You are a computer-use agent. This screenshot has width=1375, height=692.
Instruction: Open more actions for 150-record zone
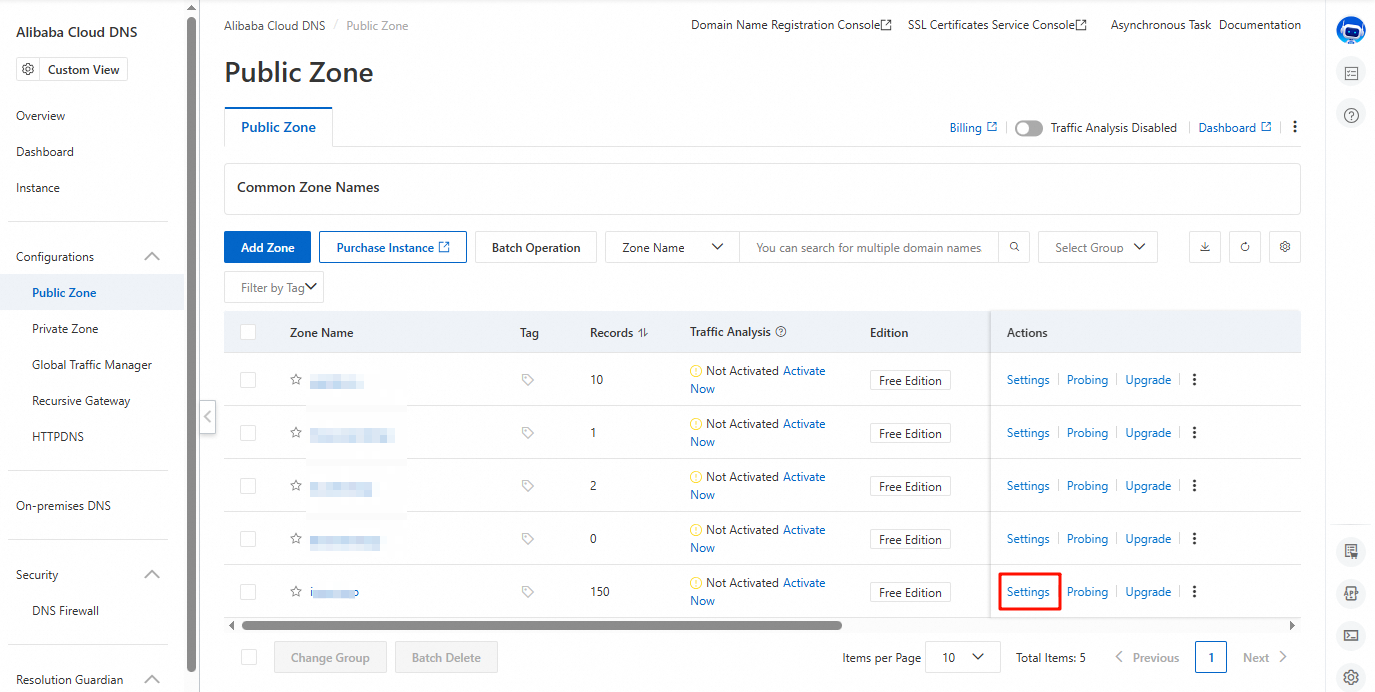(1194, 592)
